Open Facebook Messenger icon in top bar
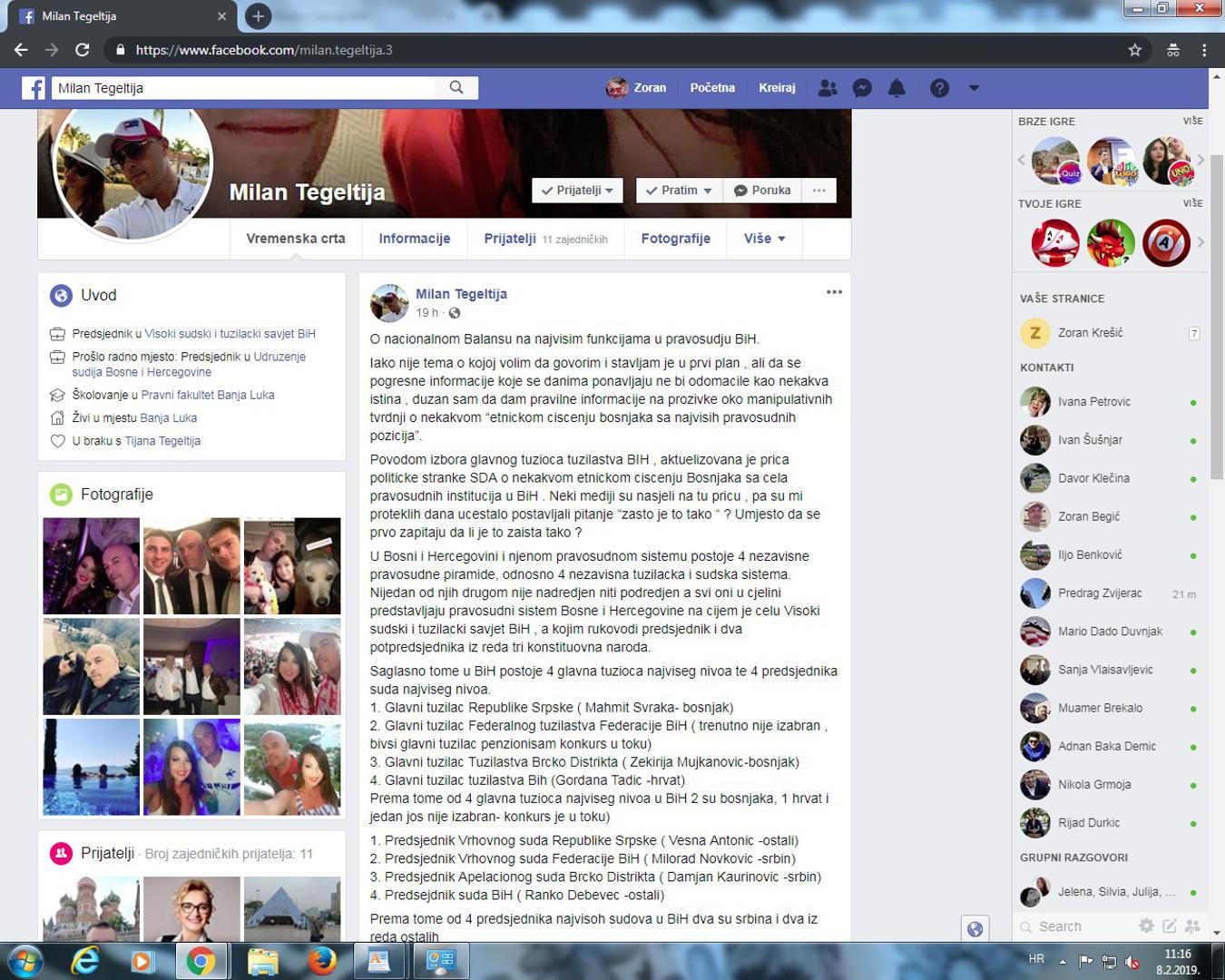This screenshot has width=1225, height=980. 862,88
